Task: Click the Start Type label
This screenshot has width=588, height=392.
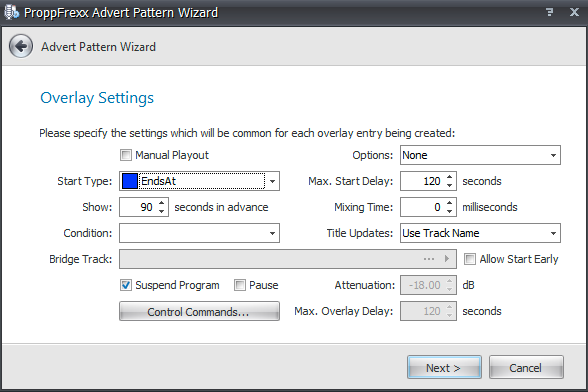Action: click(x=85, y=181)
